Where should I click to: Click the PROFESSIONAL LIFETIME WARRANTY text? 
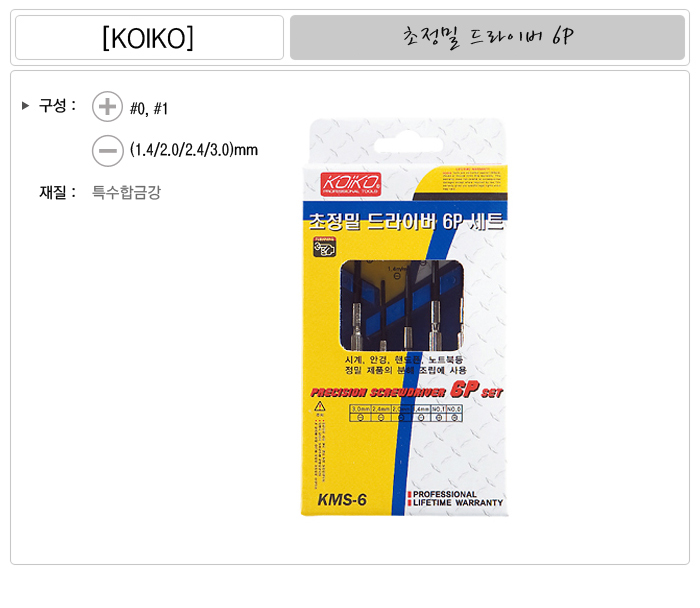[455, 499]
